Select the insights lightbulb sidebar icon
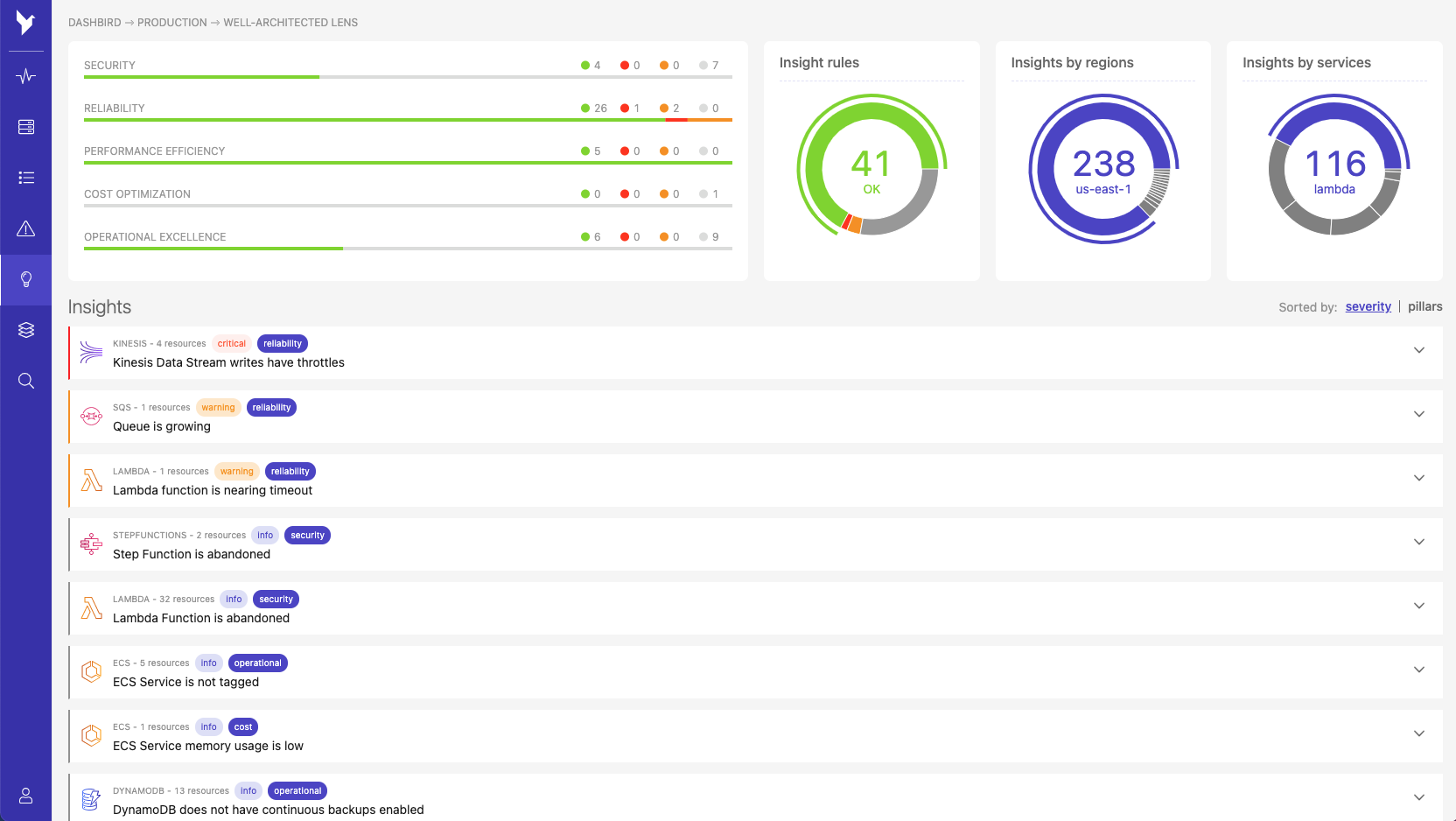Image resolution: width=1456 pixels, height=821 pixels. [x=26, y=279]
